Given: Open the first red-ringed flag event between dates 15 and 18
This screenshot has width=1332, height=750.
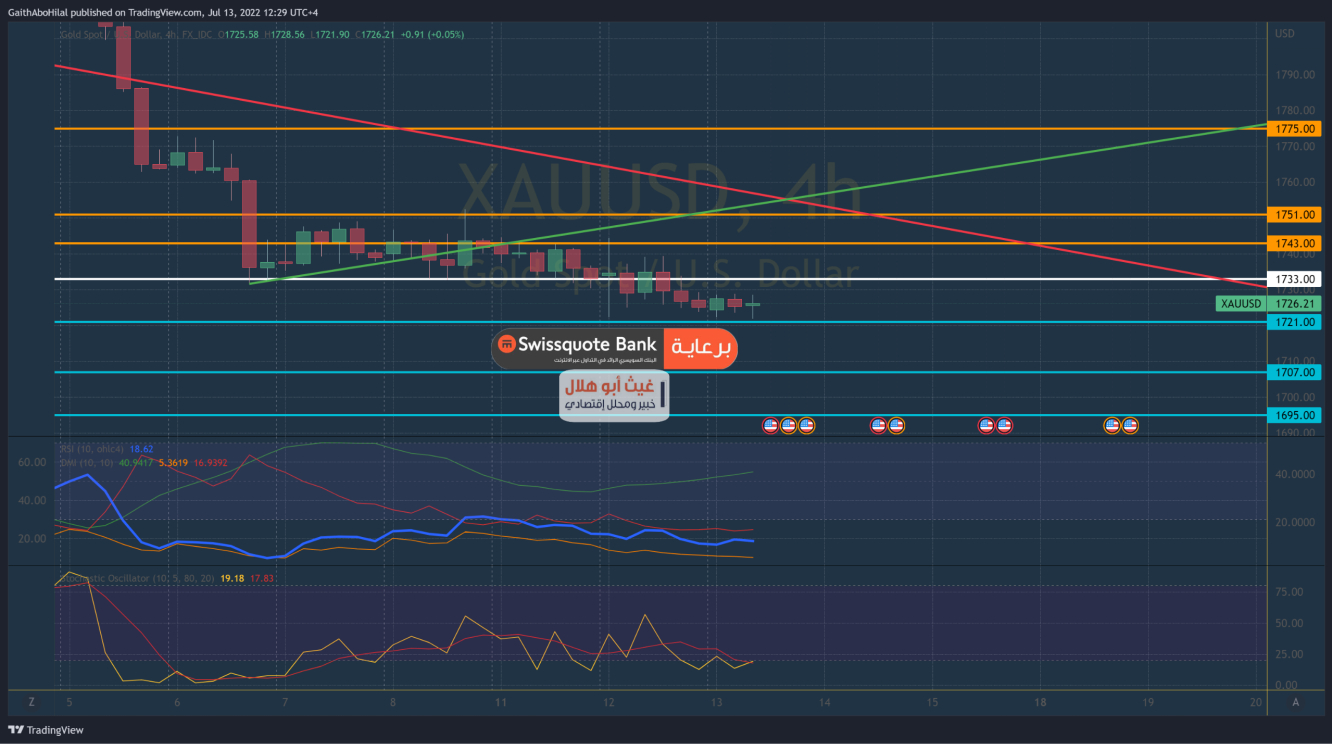Looking at the screenshot, I should (x=986, y=425).
